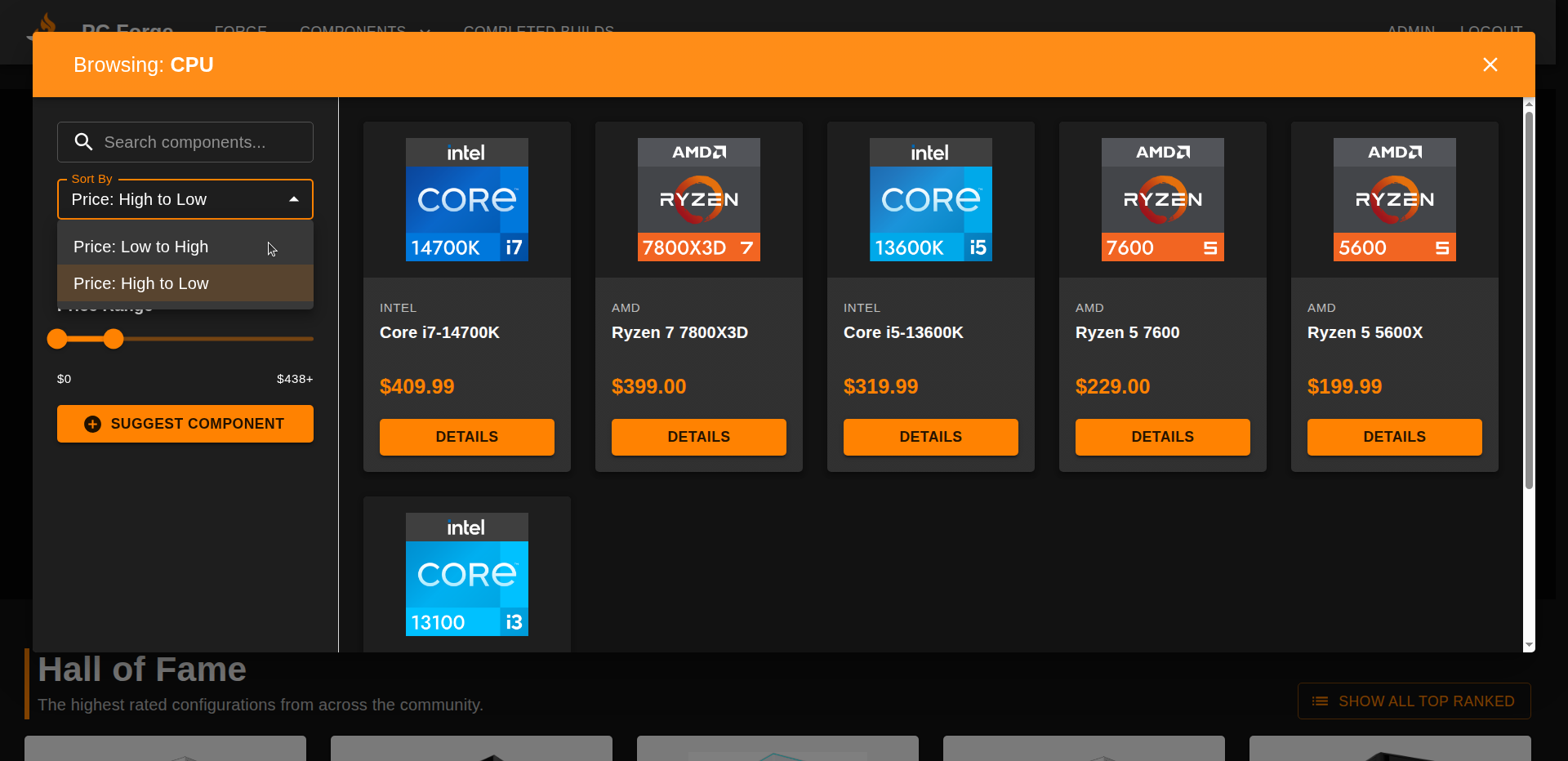View details for Ryzen 7 7800X3D
Screen dimensions: 1568x761
698,437
